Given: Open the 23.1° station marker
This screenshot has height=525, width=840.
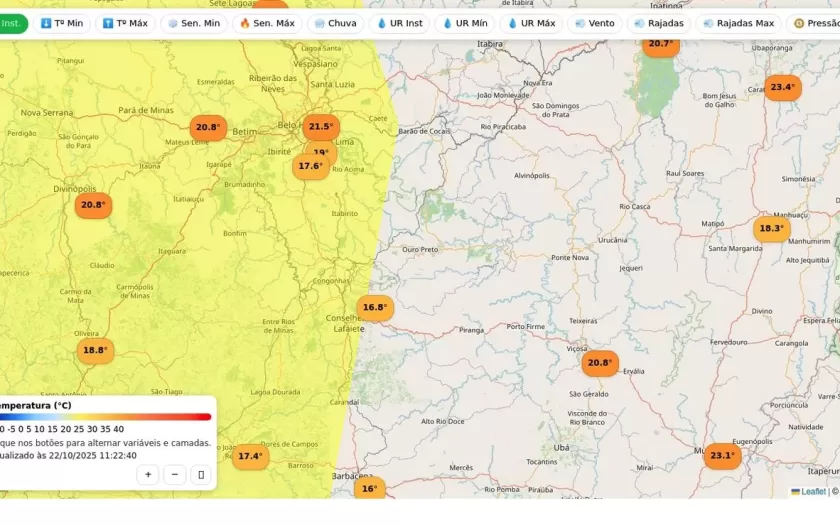Looking at the screenshot, I should coord(721,456).
